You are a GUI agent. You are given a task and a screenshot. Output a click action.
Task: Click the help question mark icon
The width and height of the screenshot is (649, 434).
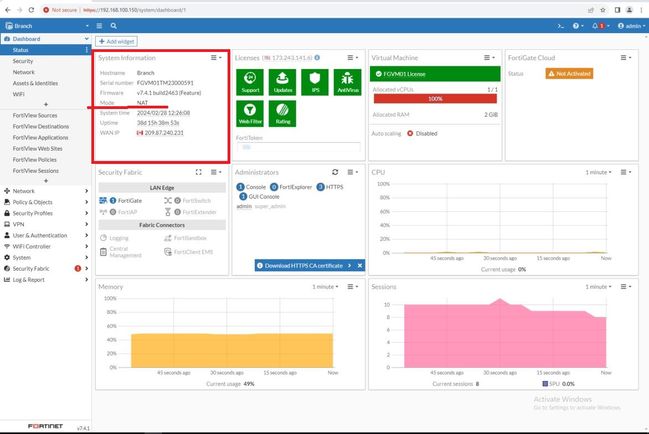pyautogui.click(x=576, y=26)
